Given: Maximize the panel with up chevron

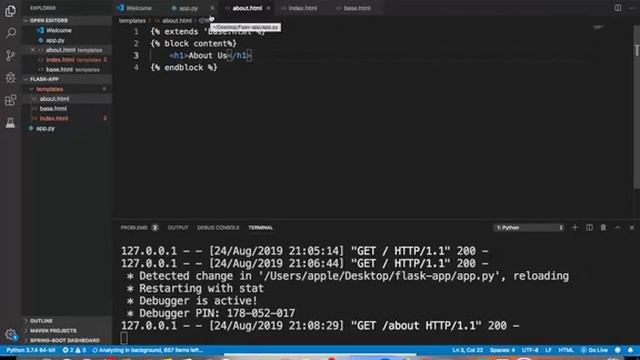Looking at the screenshot, I should pyautogui.click(x=618, y=227).
